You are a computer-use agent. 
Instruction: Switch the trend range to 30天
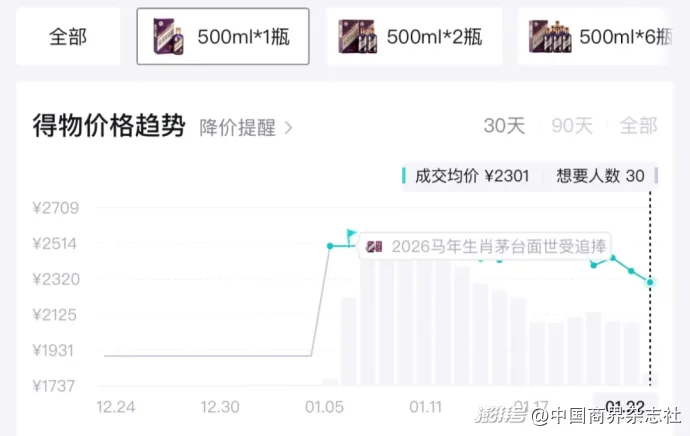(504, 126)
